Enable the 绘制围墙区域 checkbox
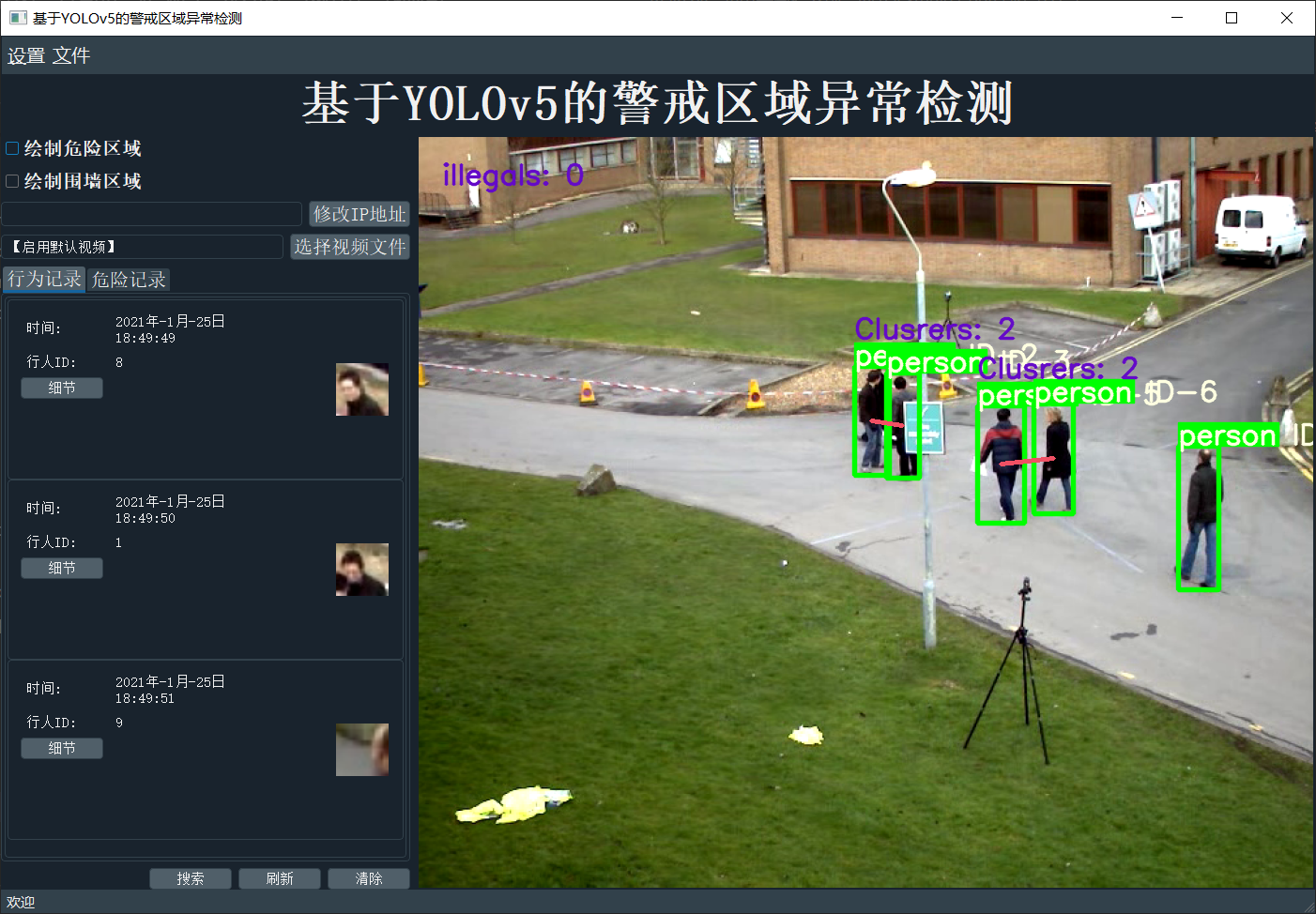This screenshot has height=914, width=1316. click(12, 181)
